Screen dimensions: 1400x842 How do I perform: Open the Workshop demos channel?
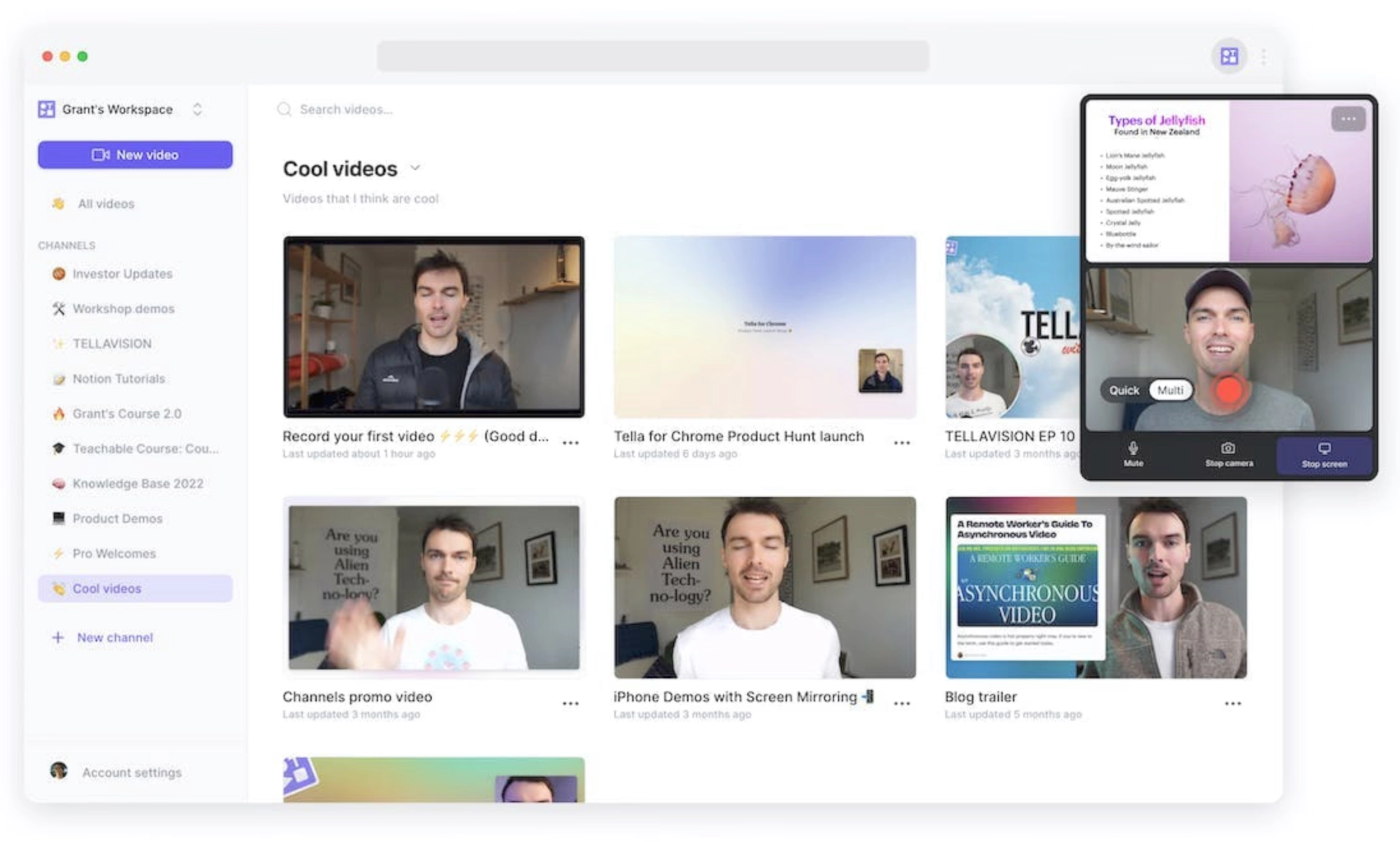click(135, 309)
